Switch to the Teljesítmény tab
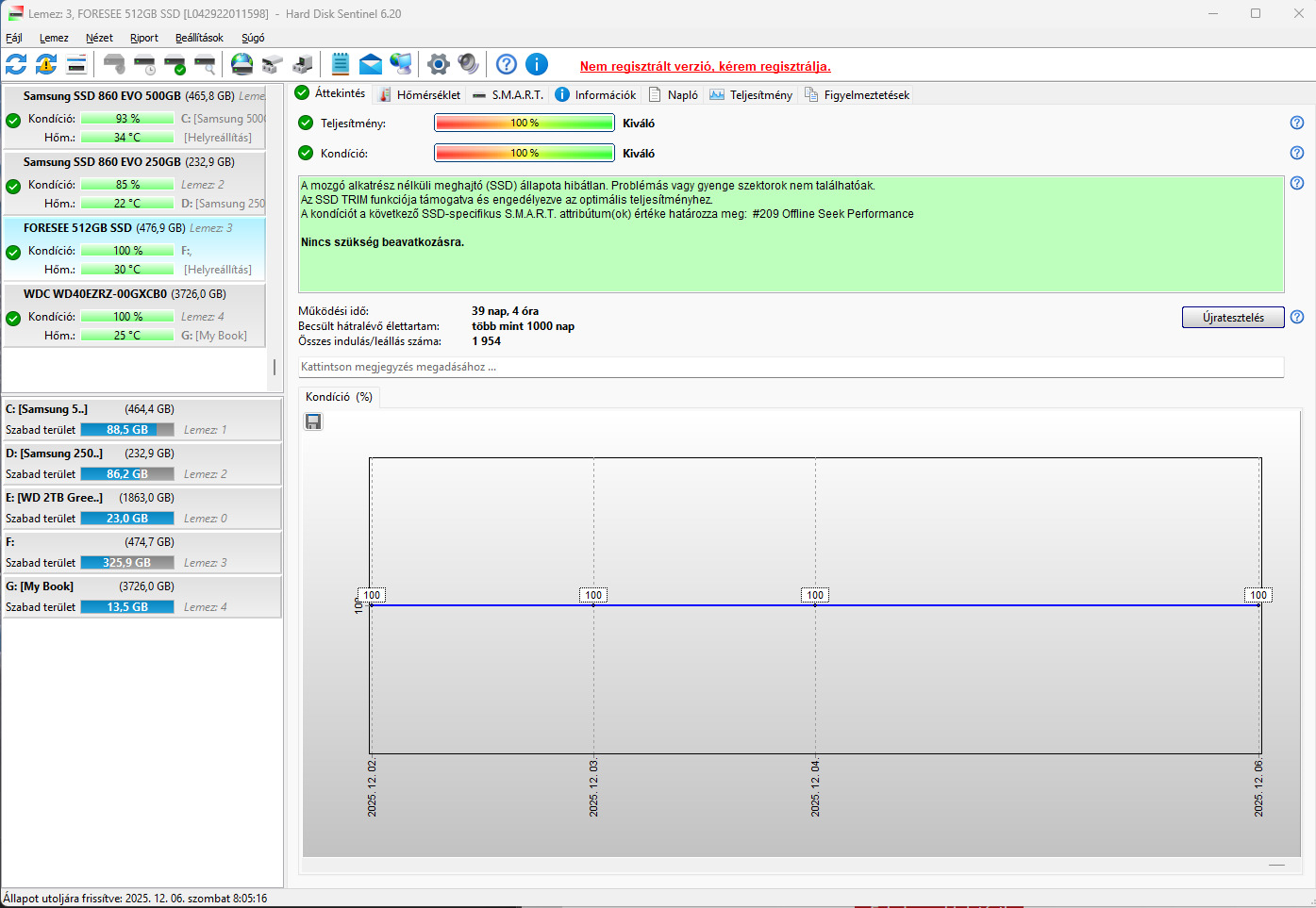 click(x=751, y=94)
